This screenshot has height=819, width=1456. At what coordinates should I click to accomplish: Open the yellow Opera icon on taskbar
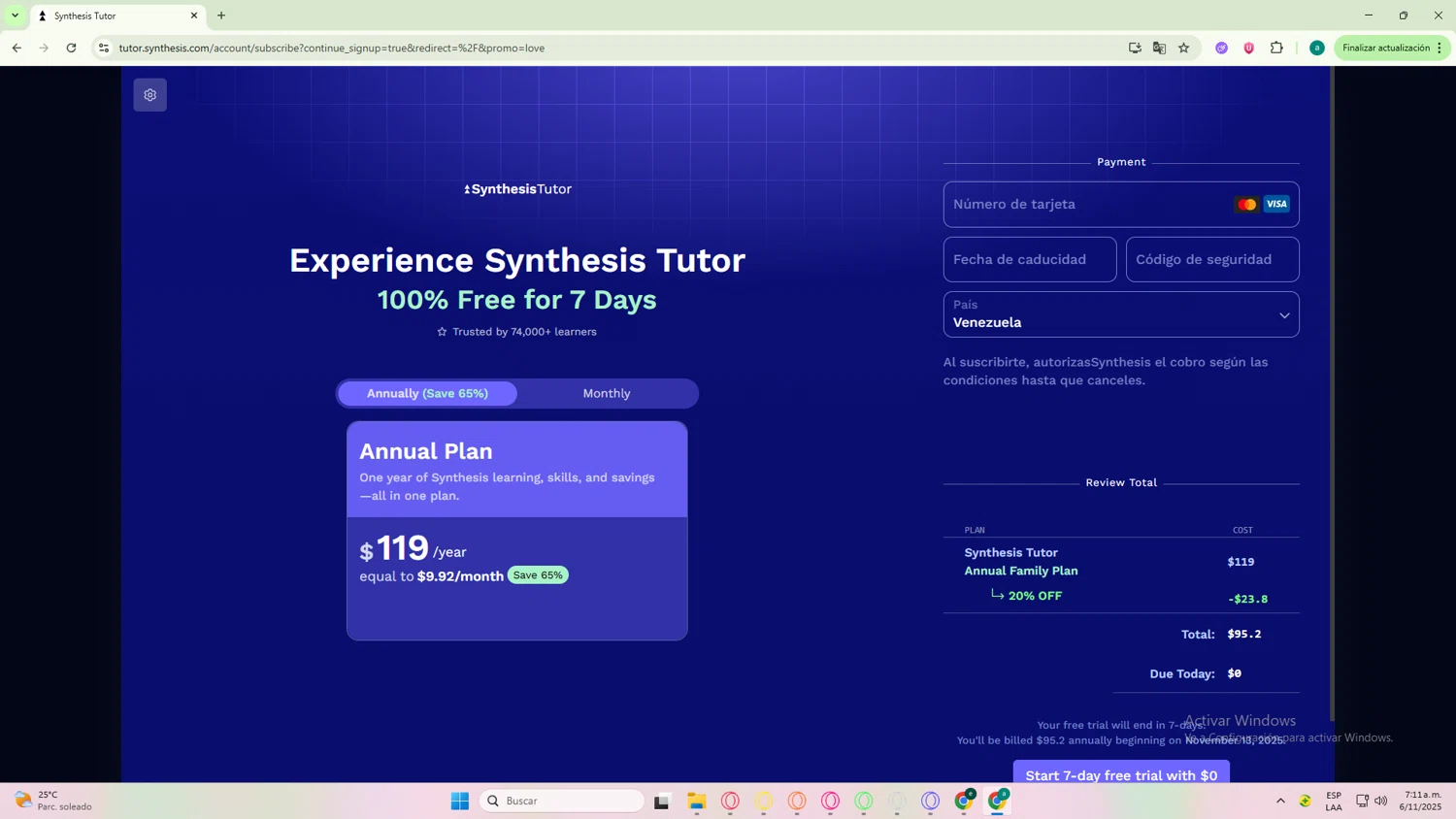764,801
